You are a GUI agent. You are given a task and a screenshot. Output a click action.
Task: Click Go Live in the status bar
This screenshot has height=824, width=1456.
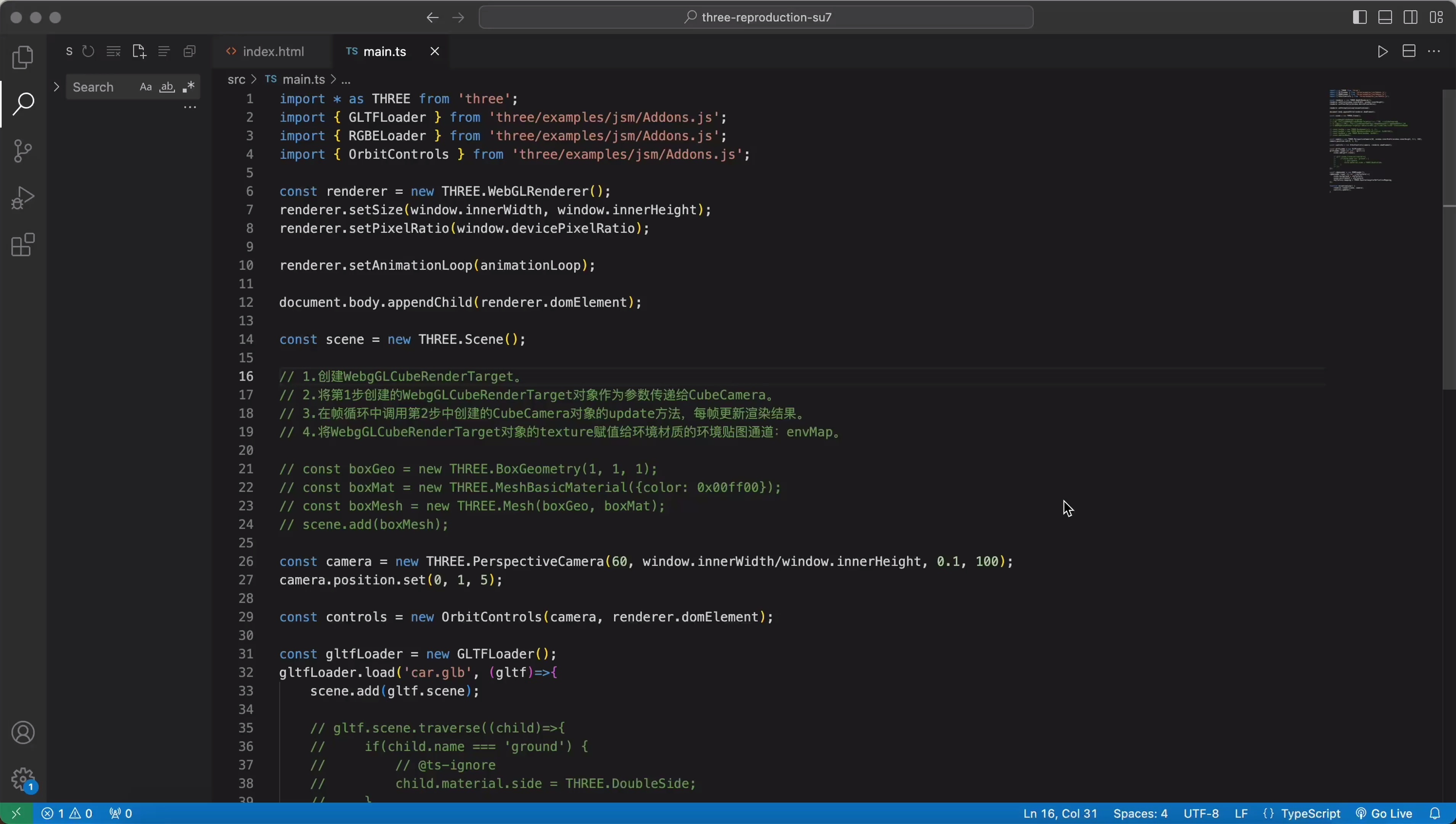(1385, 814)
